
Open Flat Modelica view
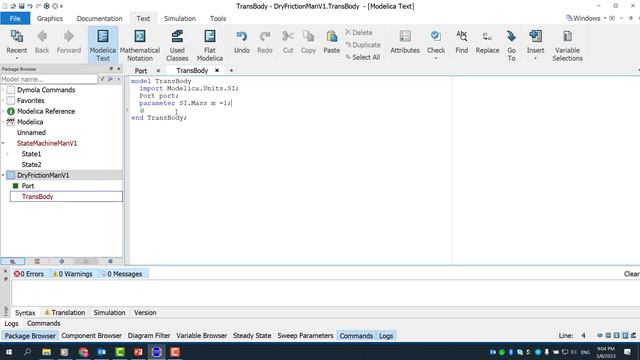click(x=210, y=45)
